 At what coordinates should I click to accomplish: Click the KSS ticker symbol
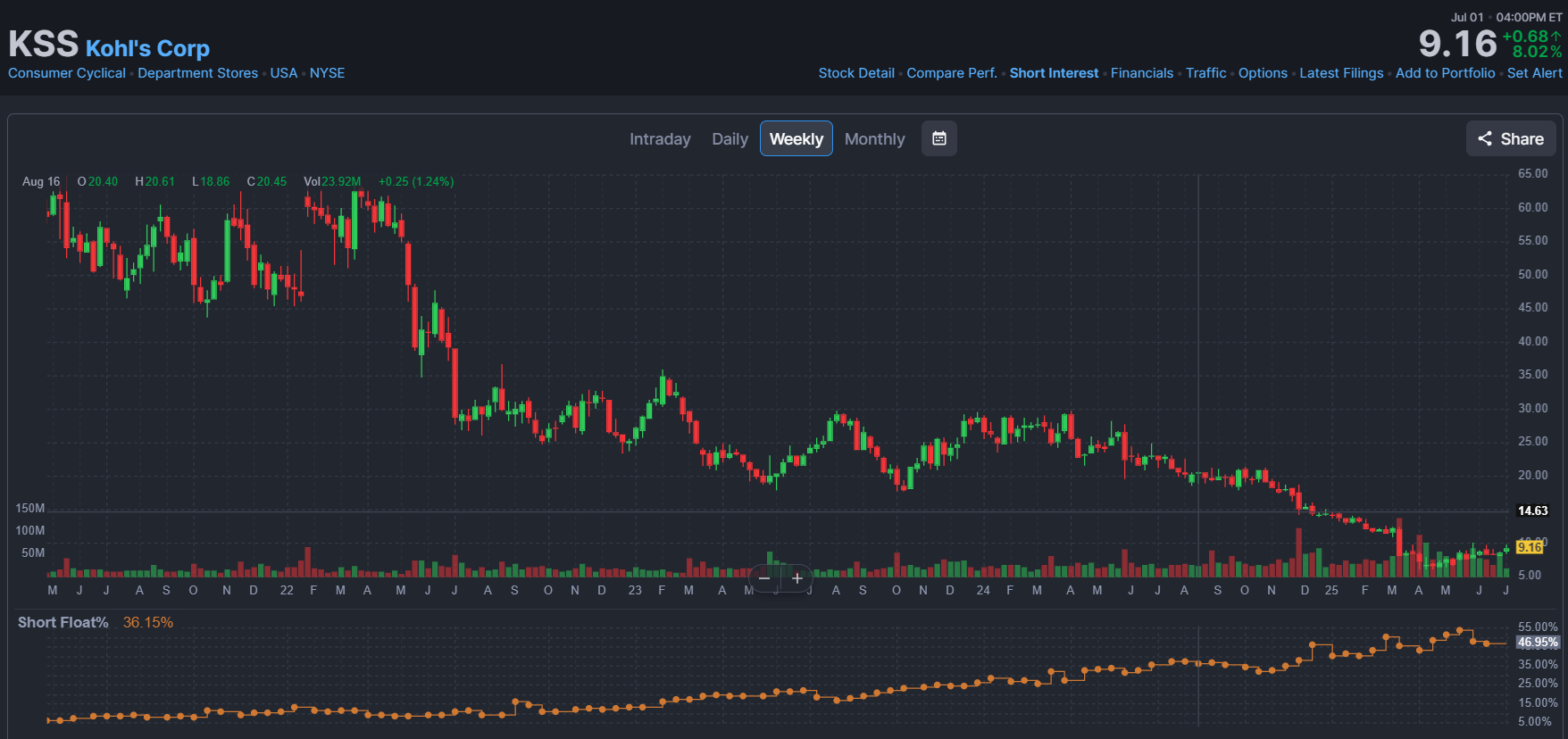(x=44, y=44)
